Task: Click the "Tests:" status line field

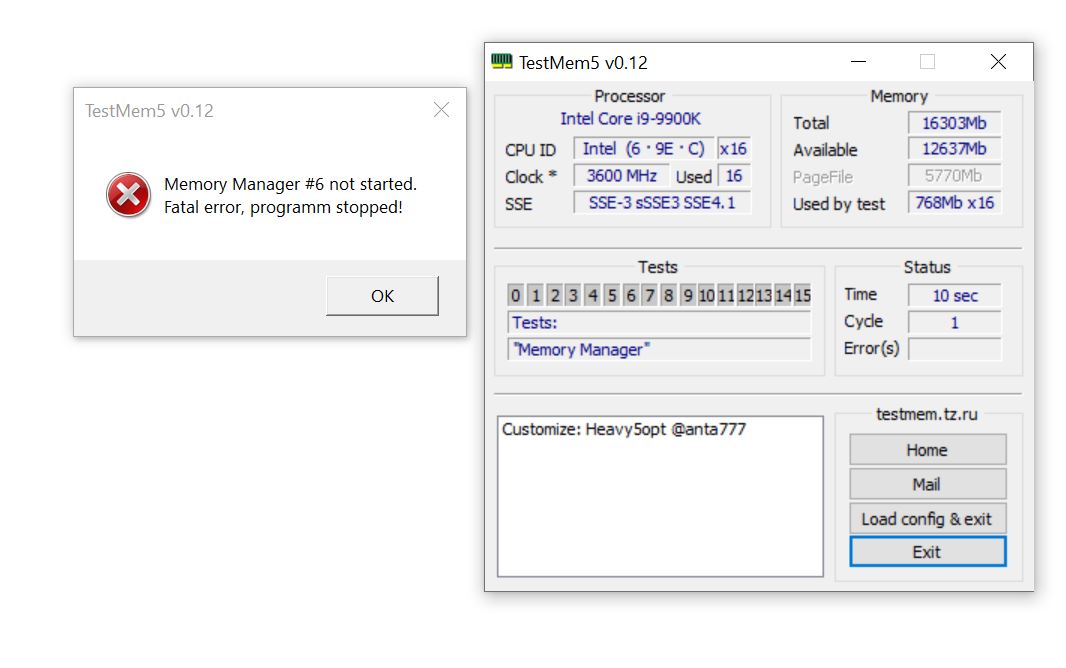Action: (659, 322)
